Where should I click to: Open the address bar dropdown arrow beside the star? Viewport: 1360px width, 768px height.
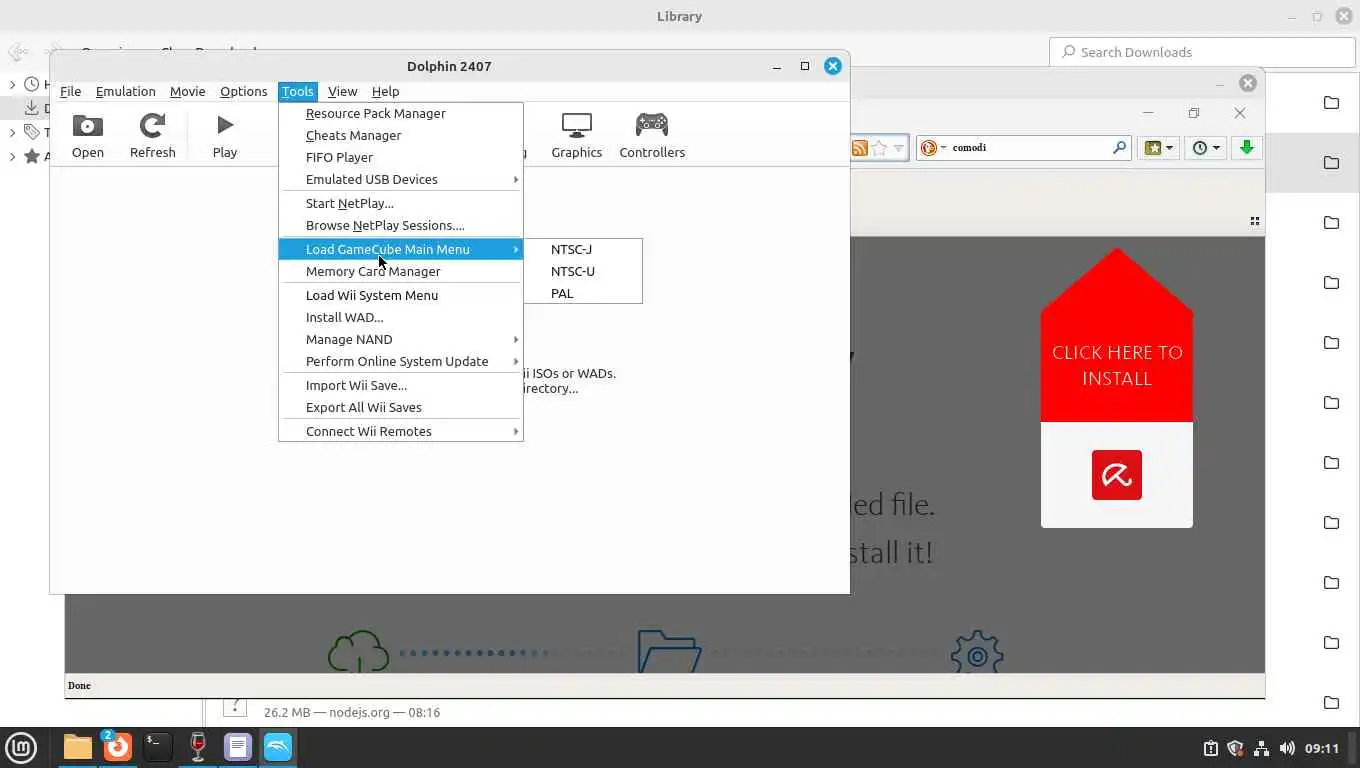[899, 148]
